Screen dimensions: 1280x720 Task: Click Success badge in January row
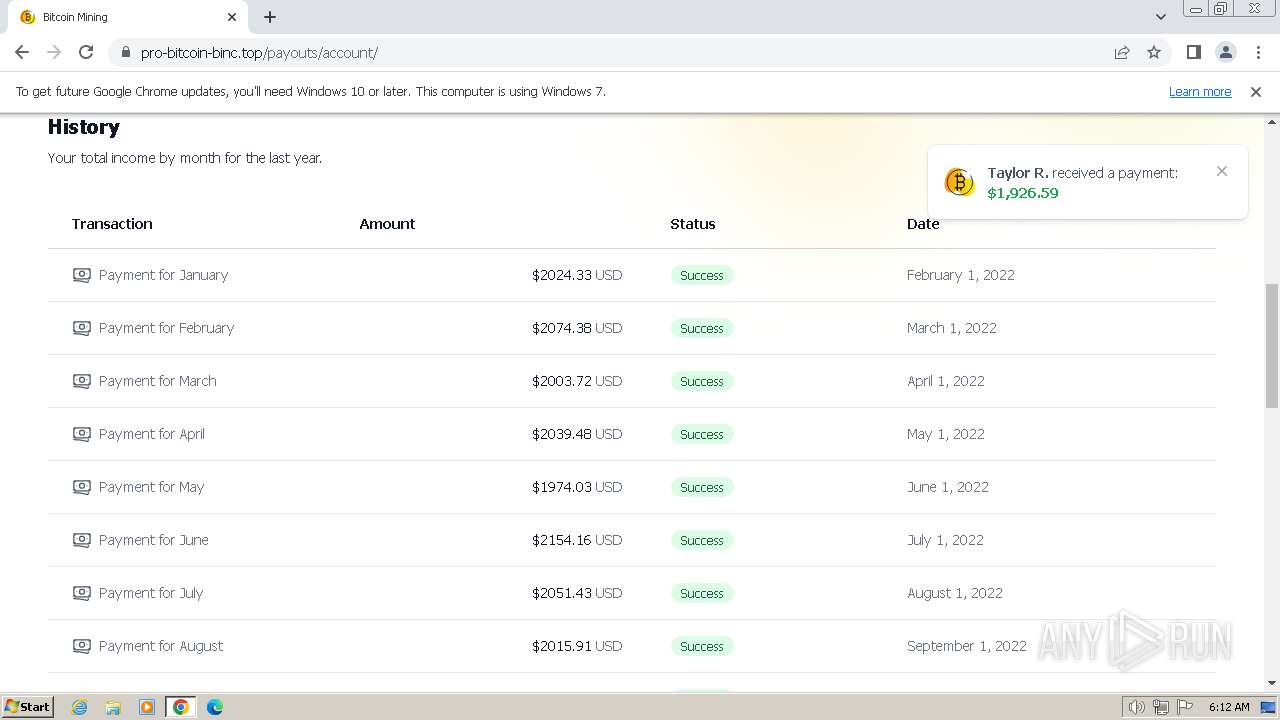pyautogui.click(x=702, y=275)
